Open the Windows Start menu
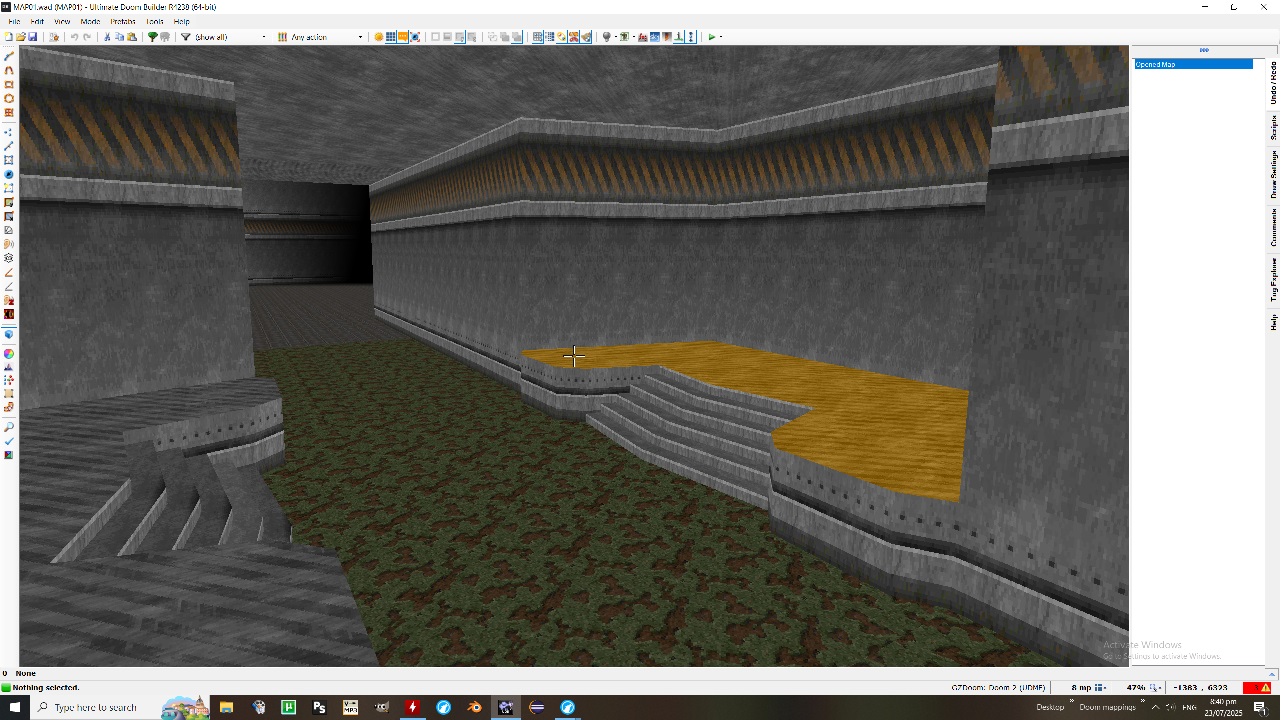This screenshot has height=720, width=1281. point(14,707)
